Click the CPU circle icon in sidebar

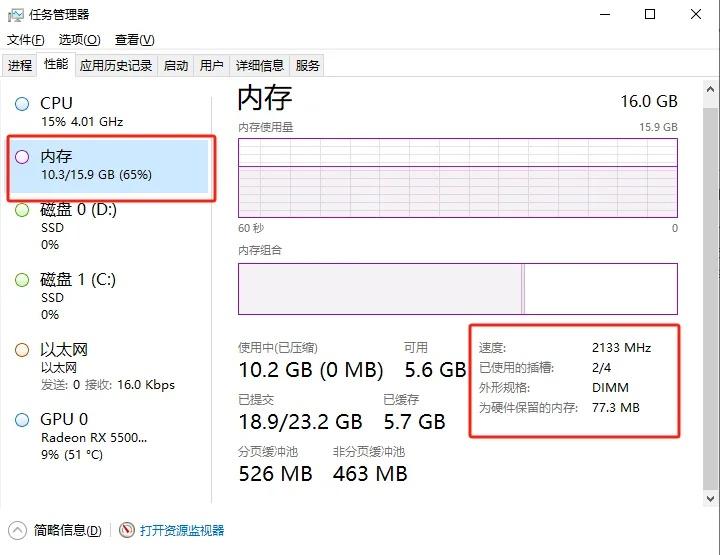(22, 103)
